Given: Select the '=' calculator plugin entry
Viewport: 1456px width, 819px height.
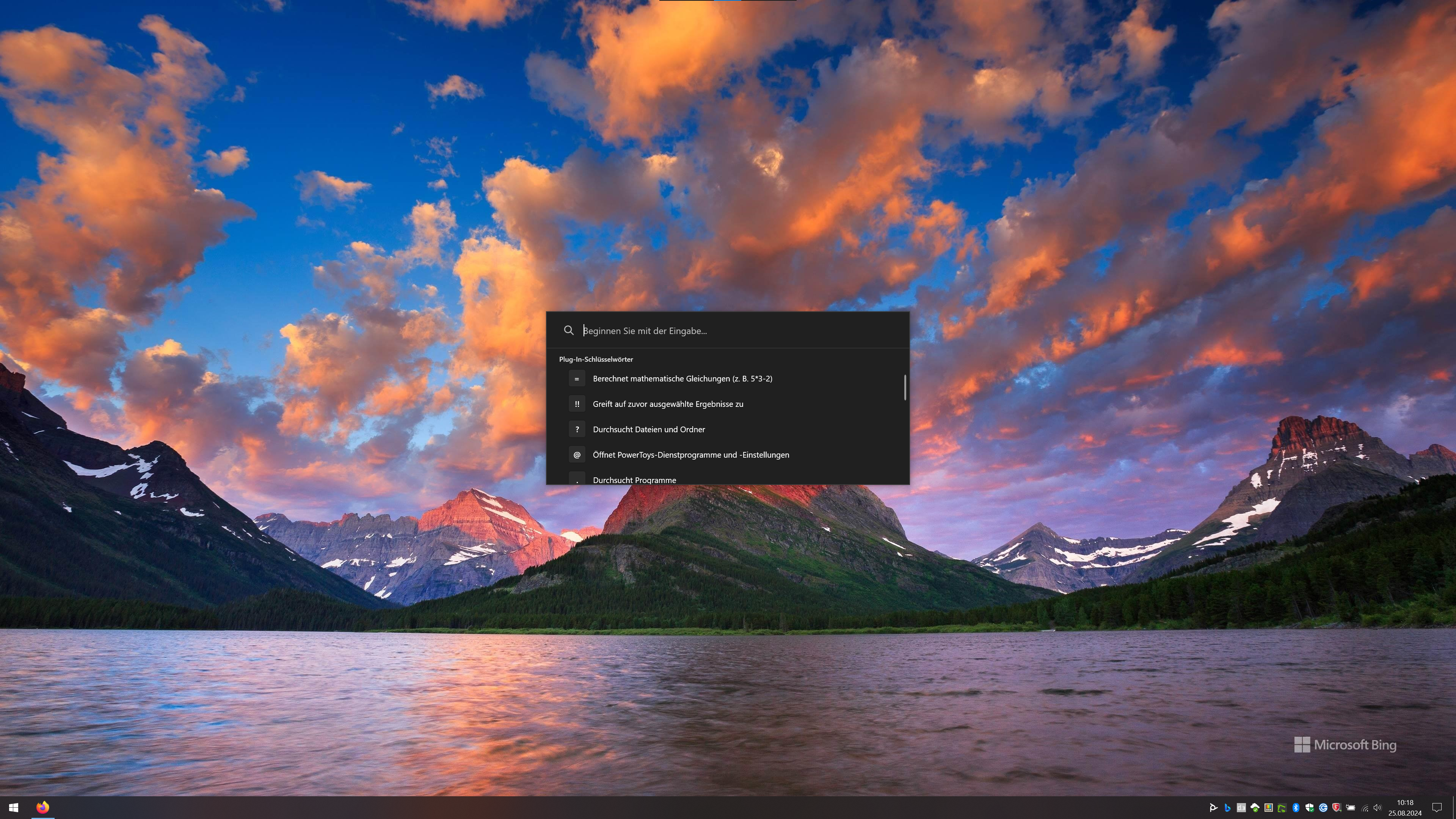Looking at the screenshot, I should [x=682, y=379].
